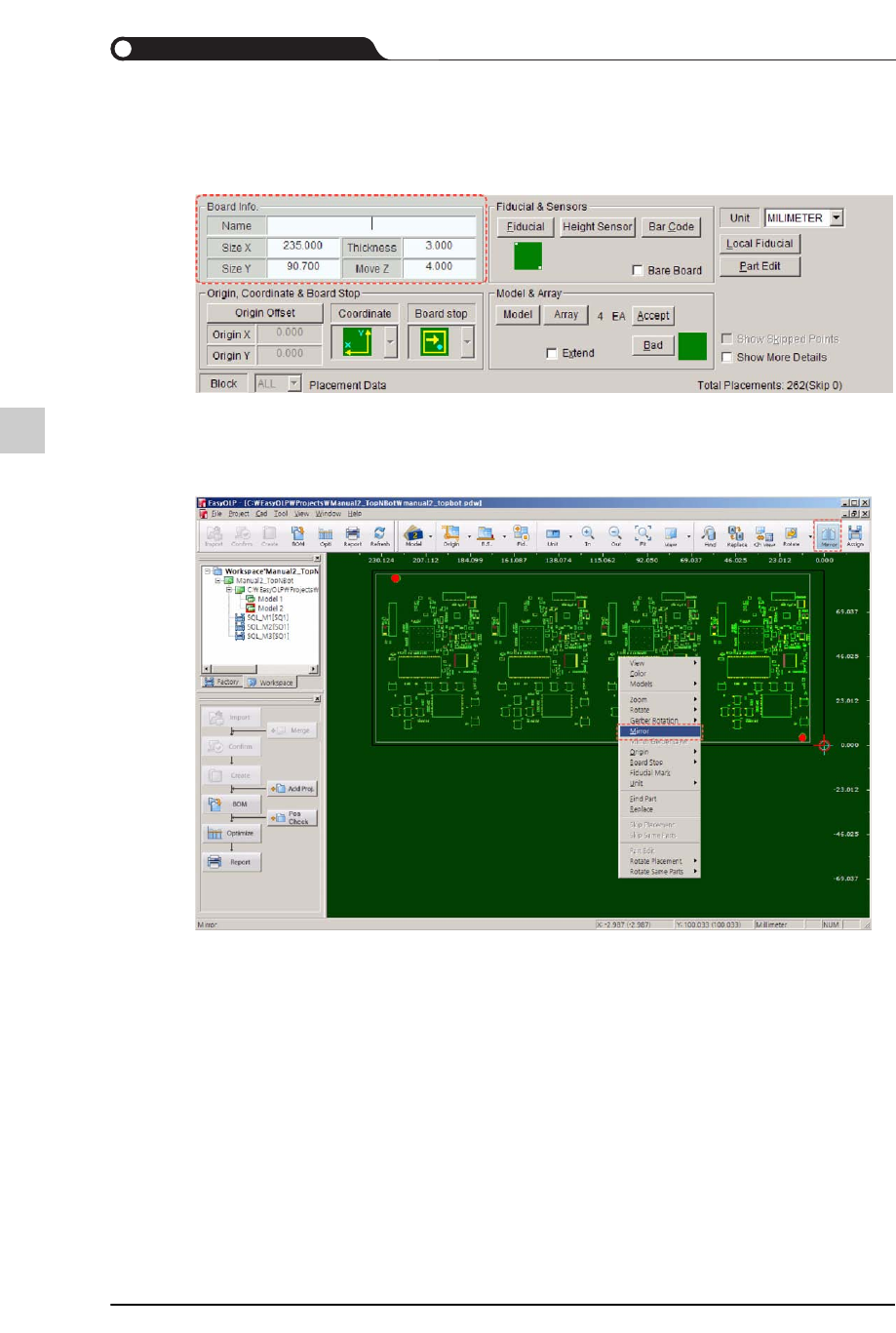The width and height of the screenshot is (896, 1333).
Task: Click the Assign toolbar icon
Action: pyautogui.click(x=855, y=534)
